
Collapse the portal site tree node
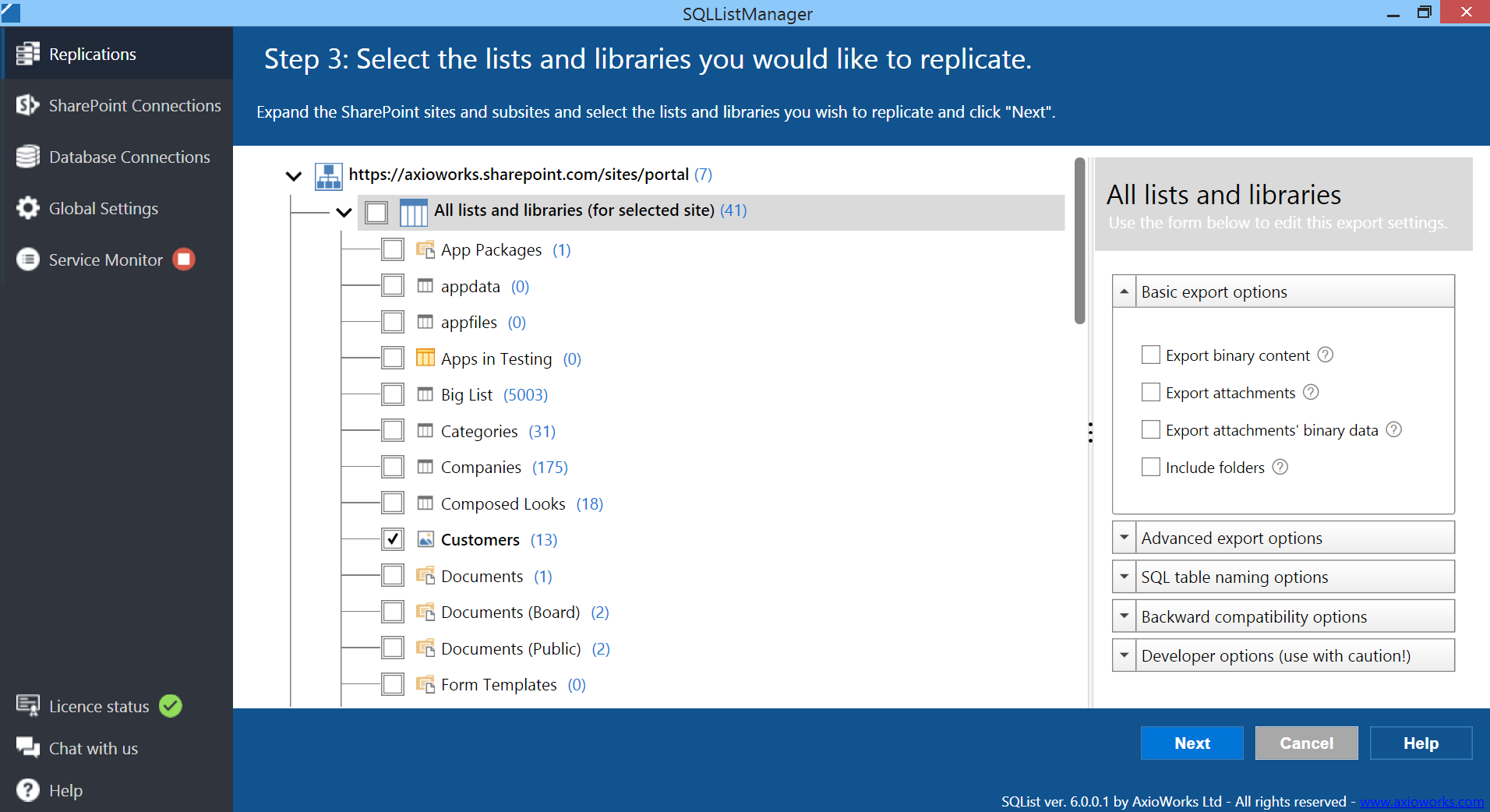click(294, 176)
